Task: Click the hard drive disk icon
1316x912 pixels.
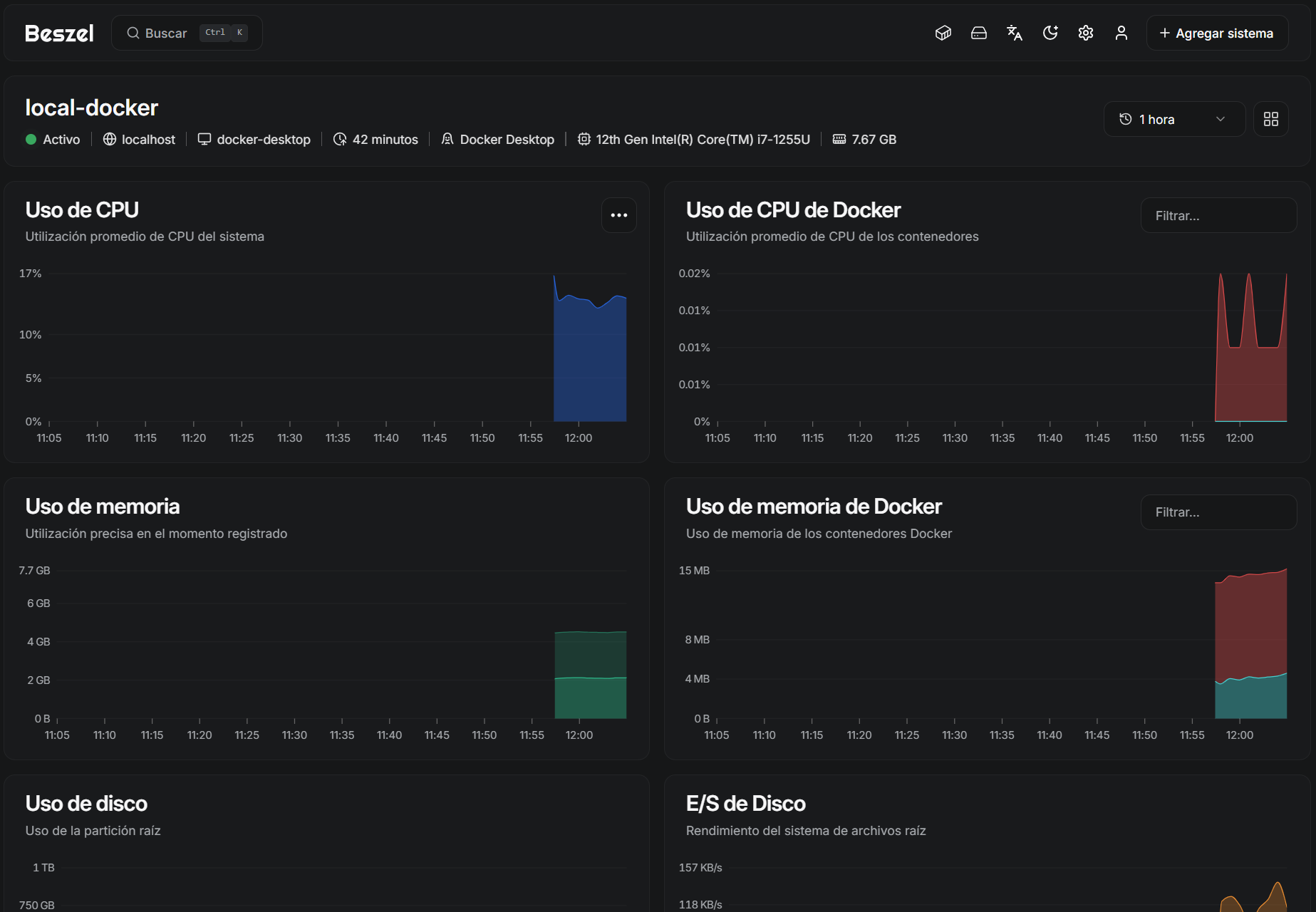Action: pyautogui.click(x=978, y=33)
